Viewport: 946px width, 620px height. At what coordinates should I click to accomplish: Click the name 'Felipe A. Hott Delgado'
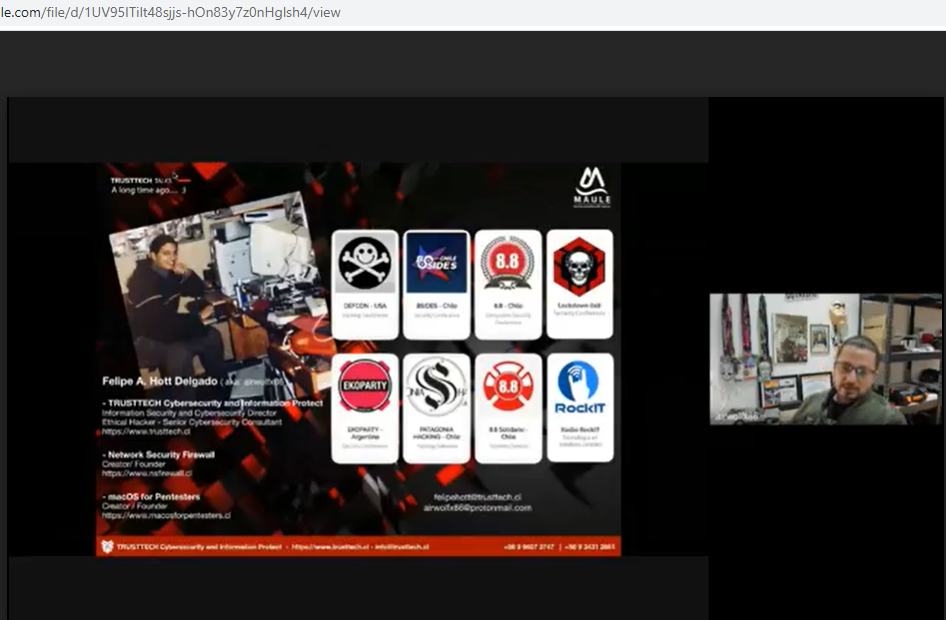(x=160, y=381)
